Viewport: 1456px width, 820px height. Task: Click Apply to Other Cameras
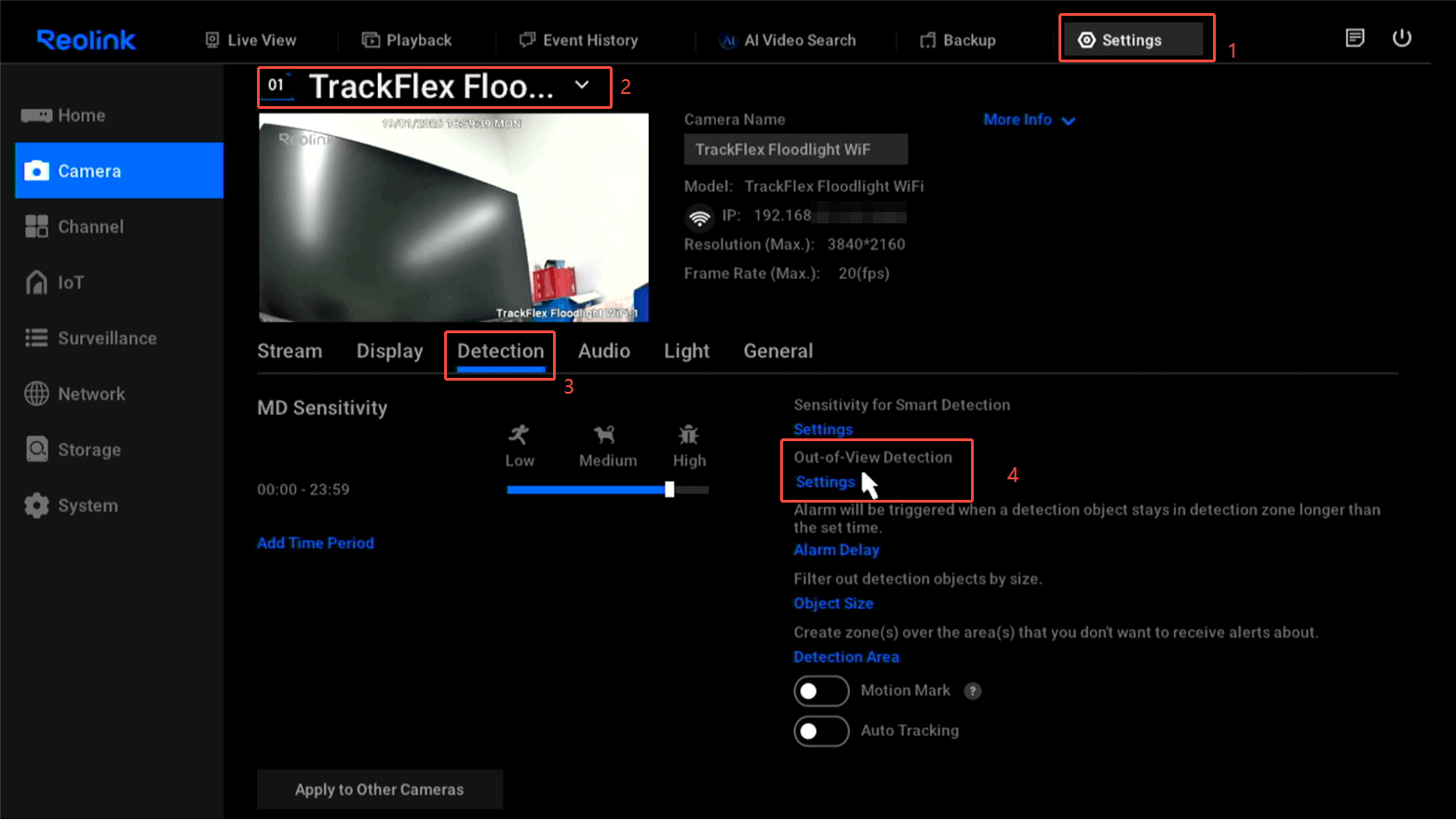pos(379,788)
